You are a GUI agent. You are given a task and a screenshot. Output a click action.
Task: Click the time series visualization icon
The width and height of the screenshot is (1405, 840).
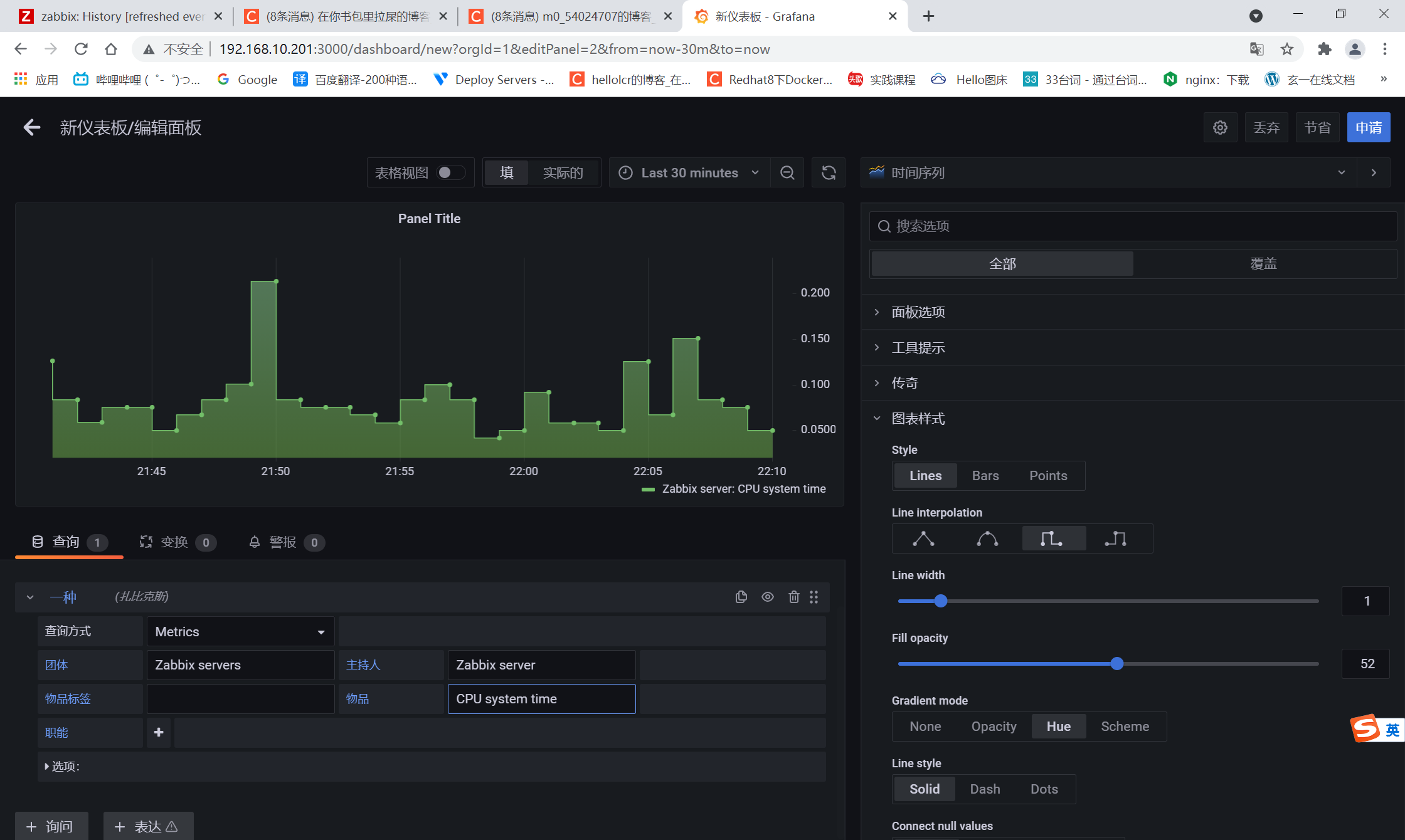pos(877,172)
